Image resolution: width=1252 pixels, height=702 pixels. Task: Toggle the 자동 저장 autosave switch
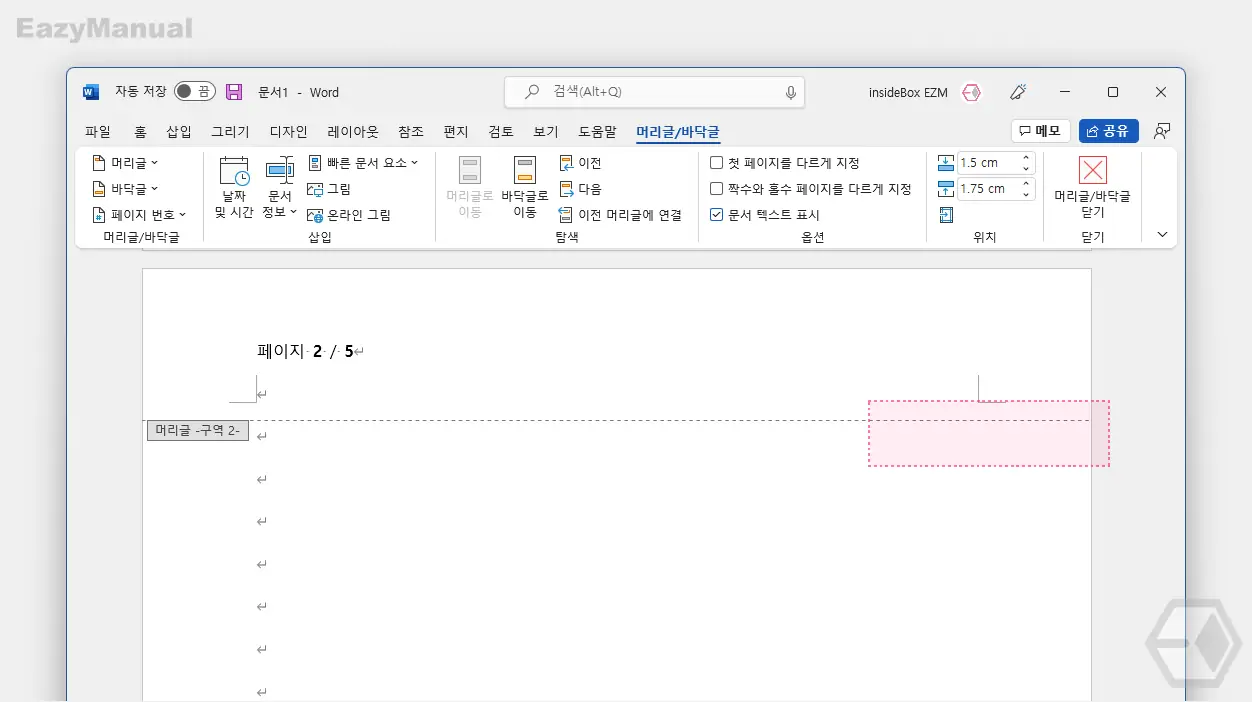195,92
